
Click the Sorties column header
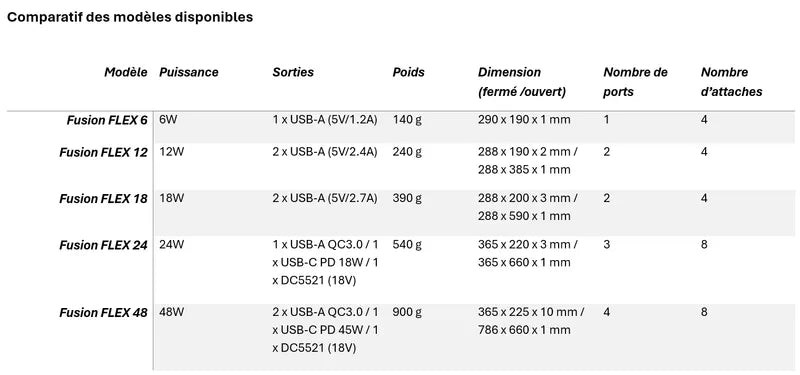coord(293,72)
